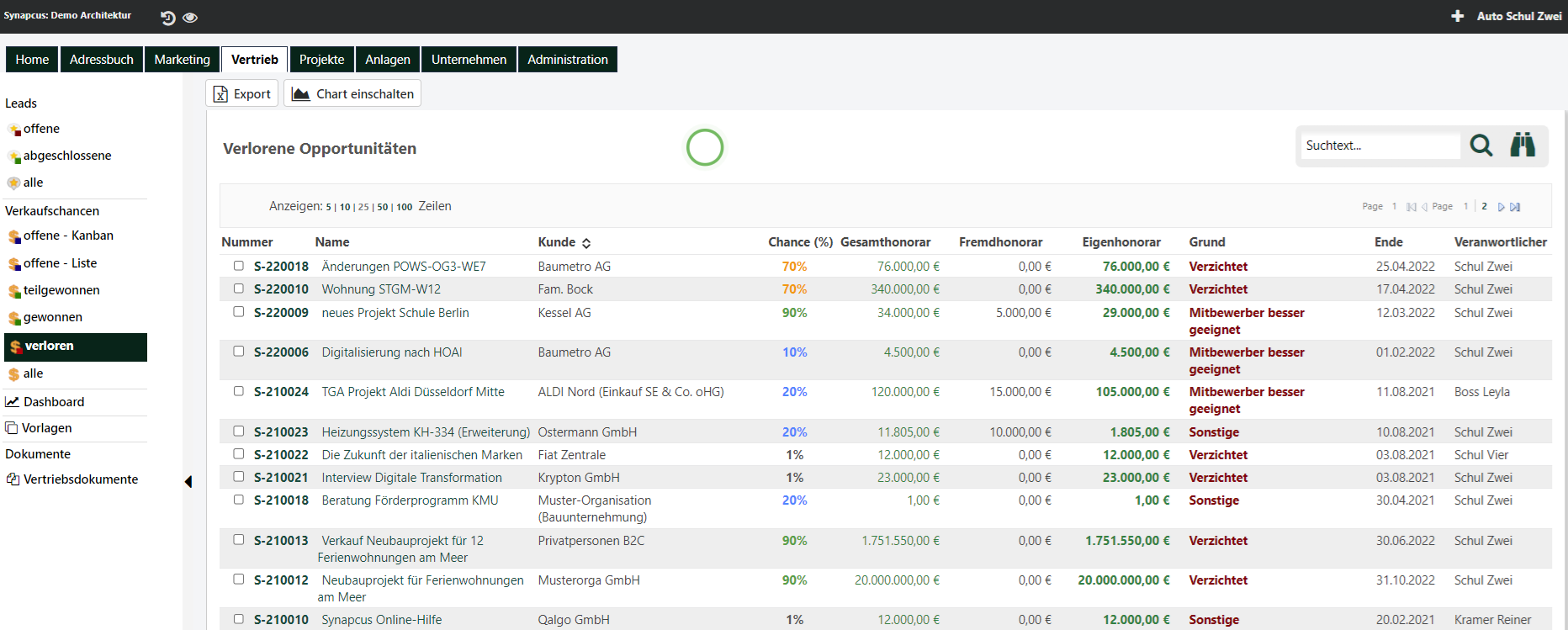
Task: Click the plus icon beside Auto Schul Zwei
Action: pos(1457,16)
